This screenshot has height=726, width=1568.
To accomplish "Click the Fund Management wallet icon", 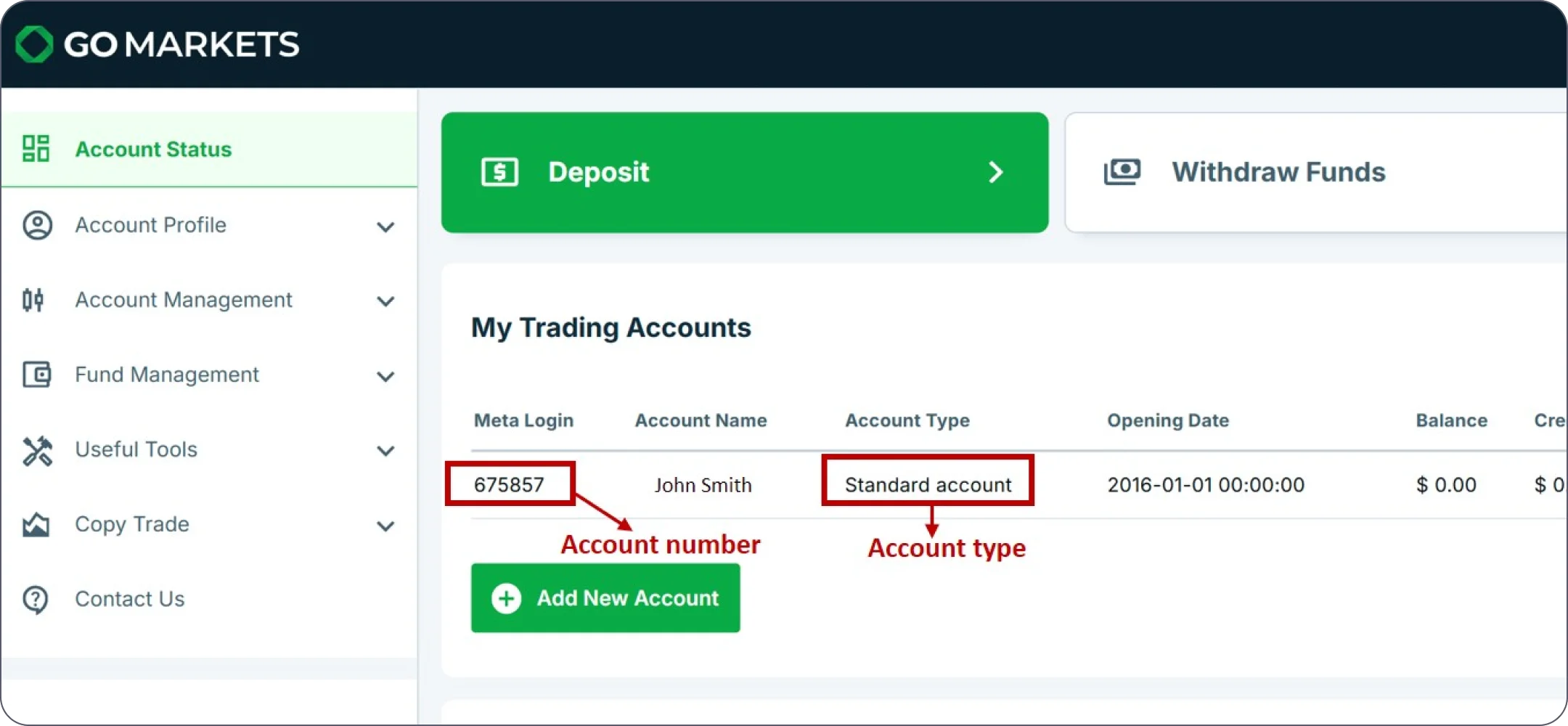I will tap(36, 375).
